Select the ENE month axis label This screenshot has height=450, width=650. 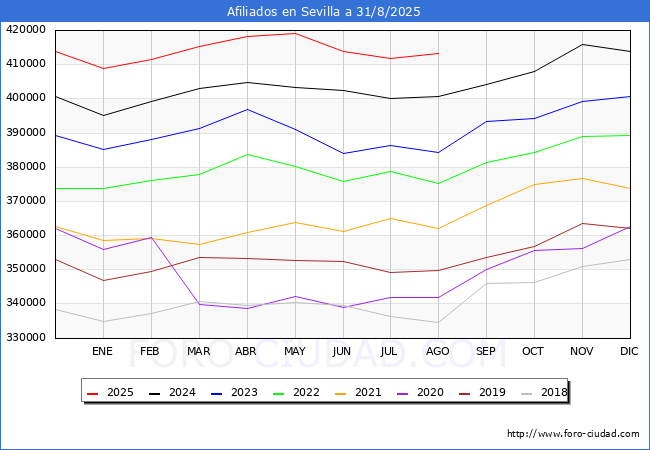(x=102, y=352)
